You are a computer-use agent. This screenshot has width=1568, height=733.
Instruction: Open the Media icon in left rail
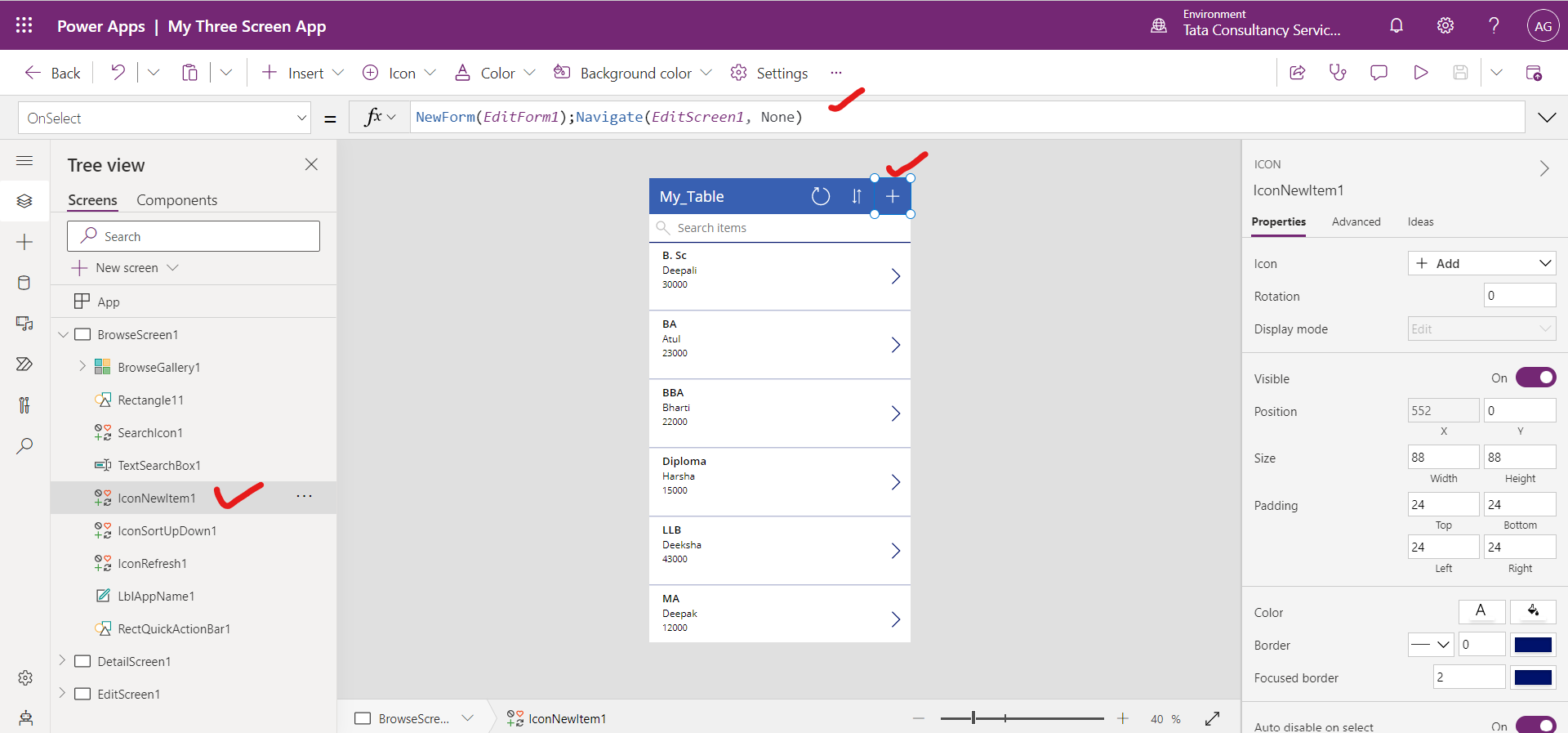pos(24,324)
